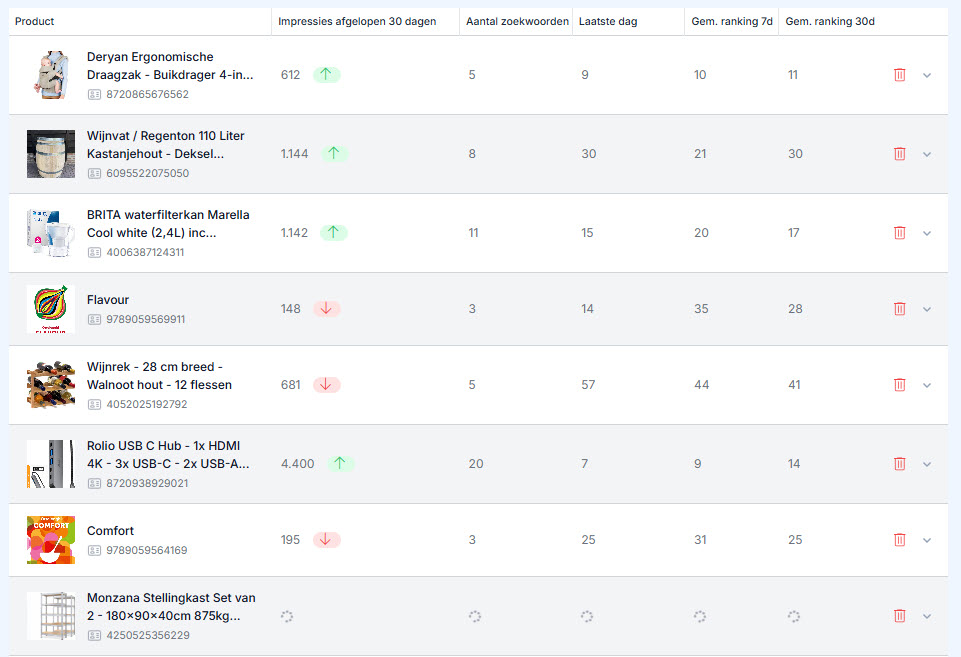The width and height of the screenshot is (961, 657).
Task: Select Wijnrek 7-day ranking value 44
Action: [702, 385]
